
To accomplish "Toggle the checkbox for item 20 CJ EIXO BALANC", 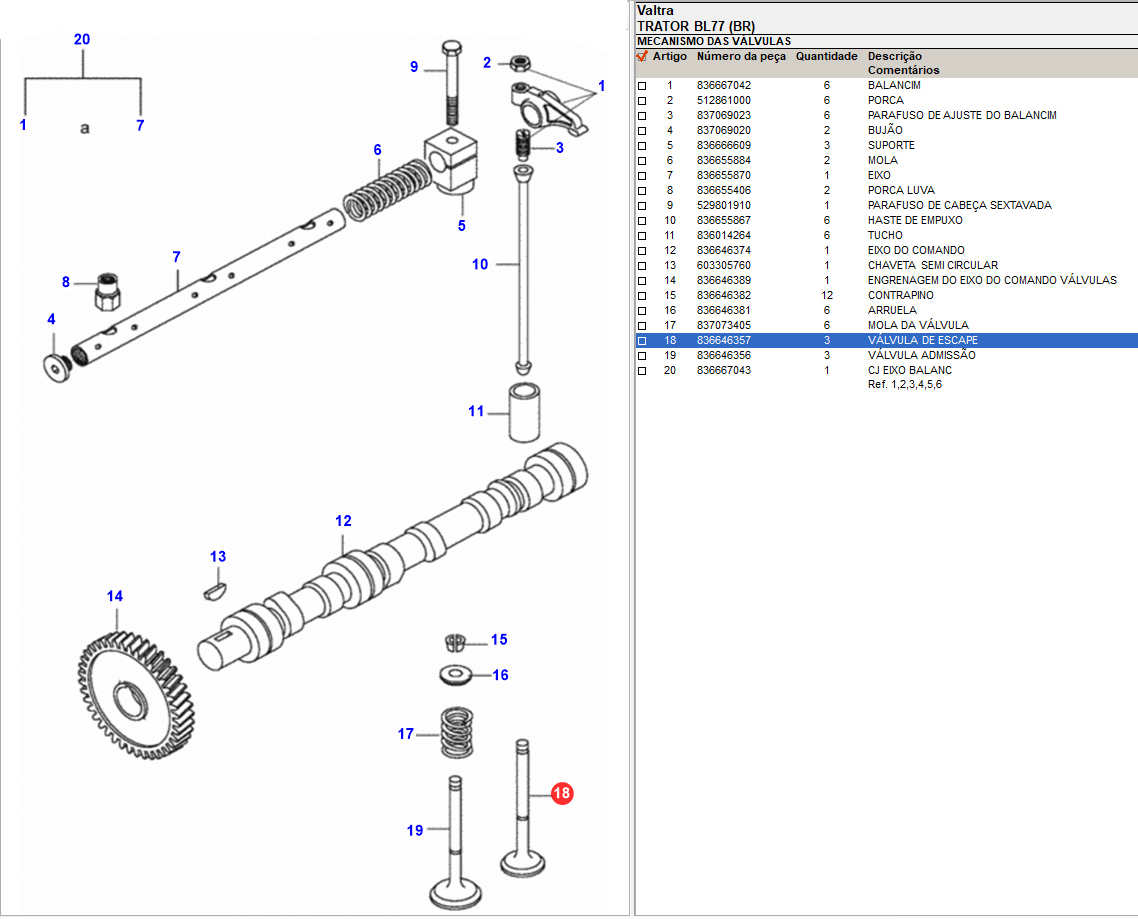I will 642,371.
